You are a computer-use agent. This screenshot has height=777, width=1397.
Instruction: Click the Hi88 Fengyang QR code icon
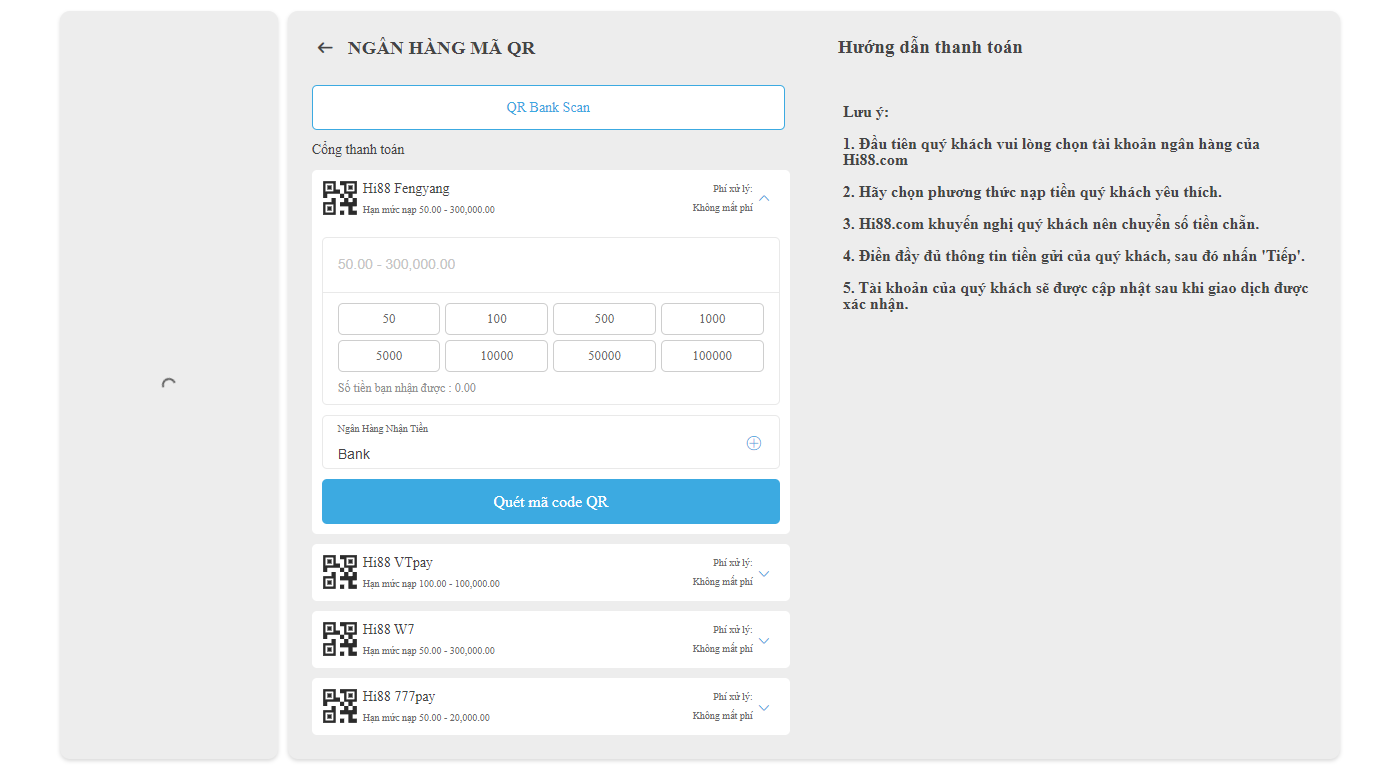[340, 198]
